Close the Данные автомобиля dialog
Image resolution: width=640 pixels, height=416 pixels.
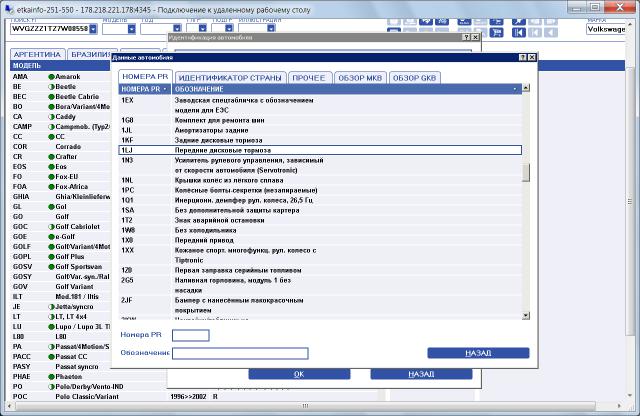pyautogui.click(x=531, y=58)
